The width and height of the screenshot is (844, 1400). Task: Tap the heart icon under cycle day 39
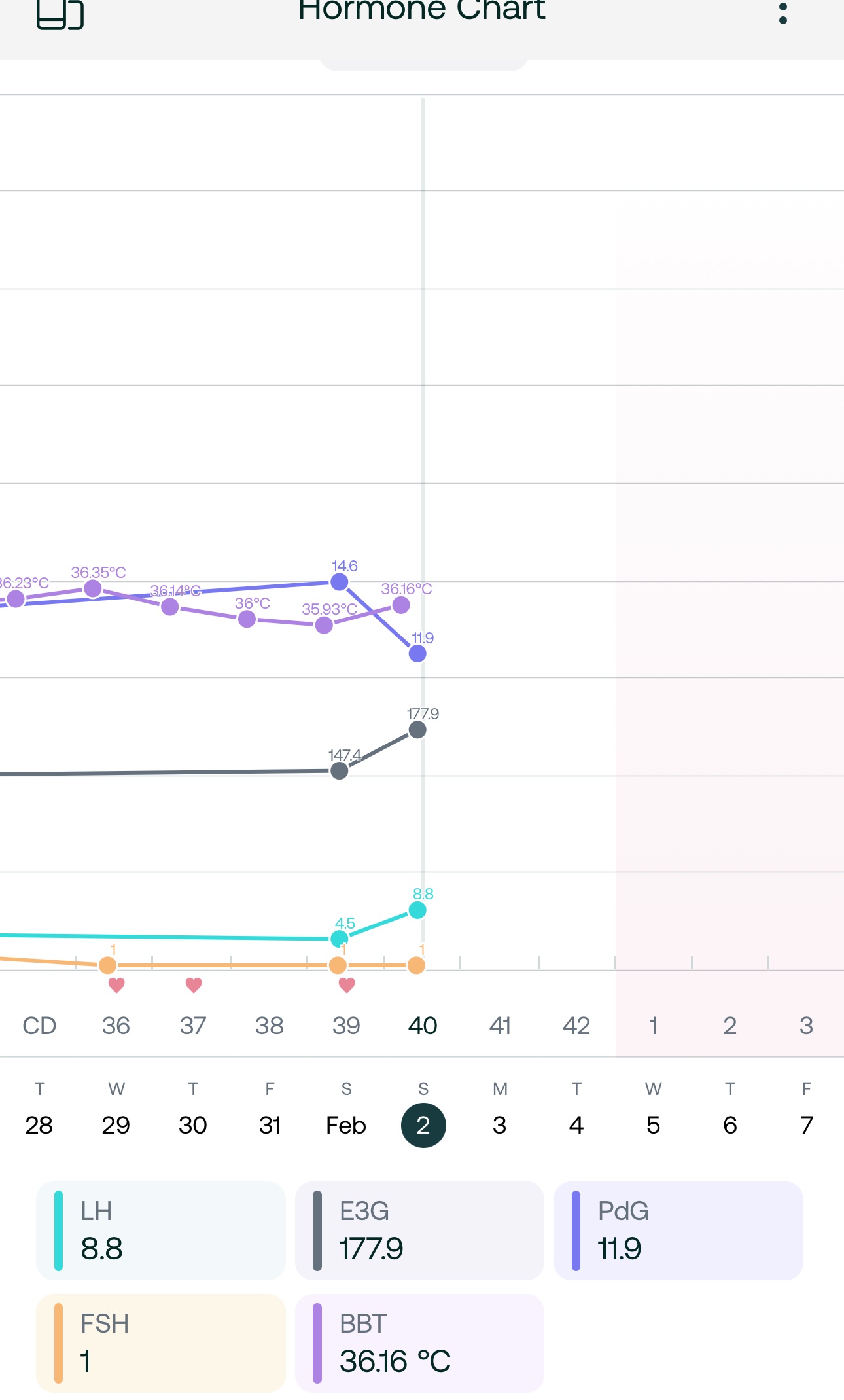pyautogui.click(x=347, y=985)
